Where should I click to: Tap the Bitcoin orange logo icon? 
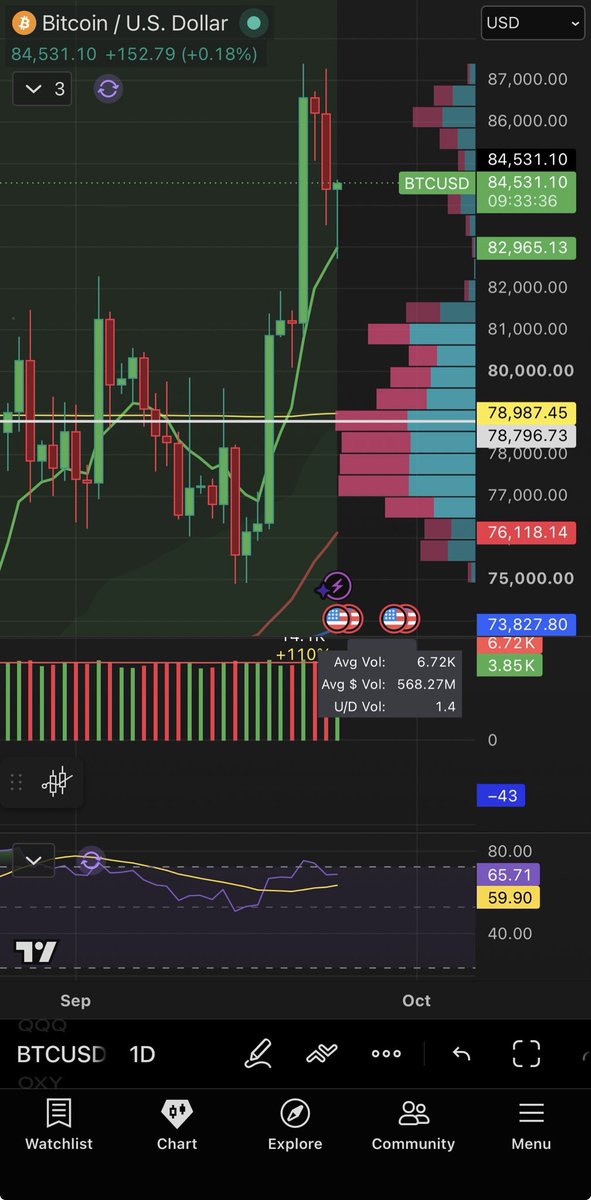[x=23, y=23]
